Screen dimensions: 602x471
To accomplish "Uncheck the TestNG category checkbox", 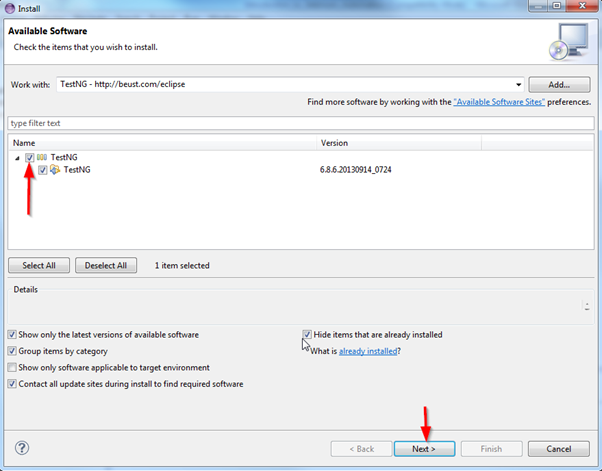I will point(30,157).
